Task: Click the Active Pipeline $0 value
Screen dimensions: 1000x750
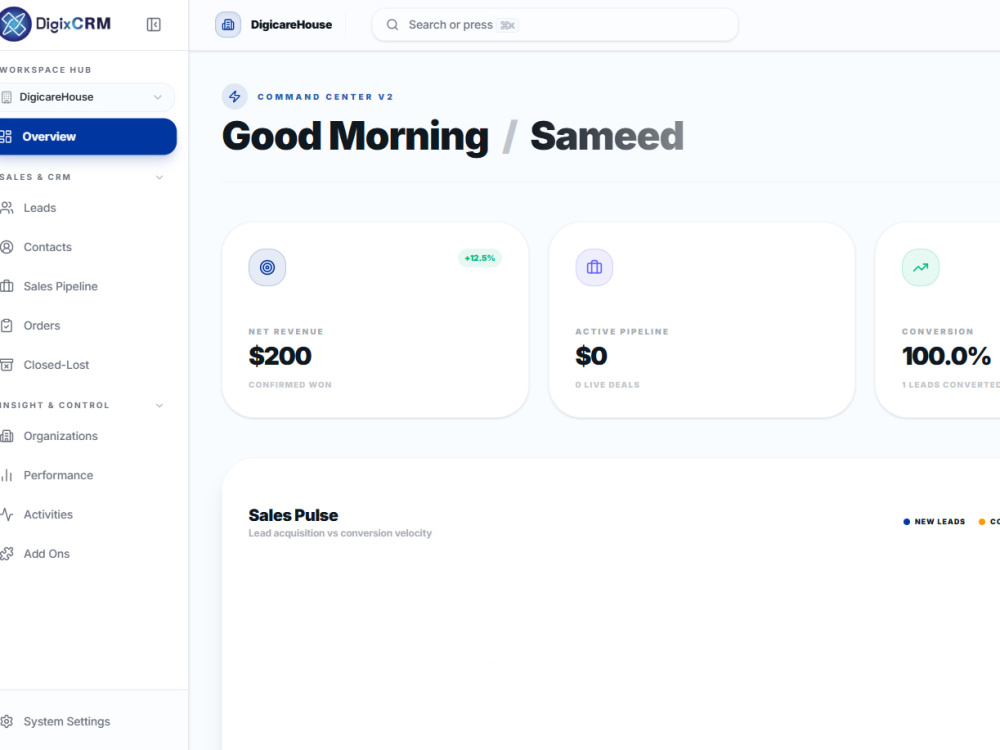Action: [x=591, y=356]
